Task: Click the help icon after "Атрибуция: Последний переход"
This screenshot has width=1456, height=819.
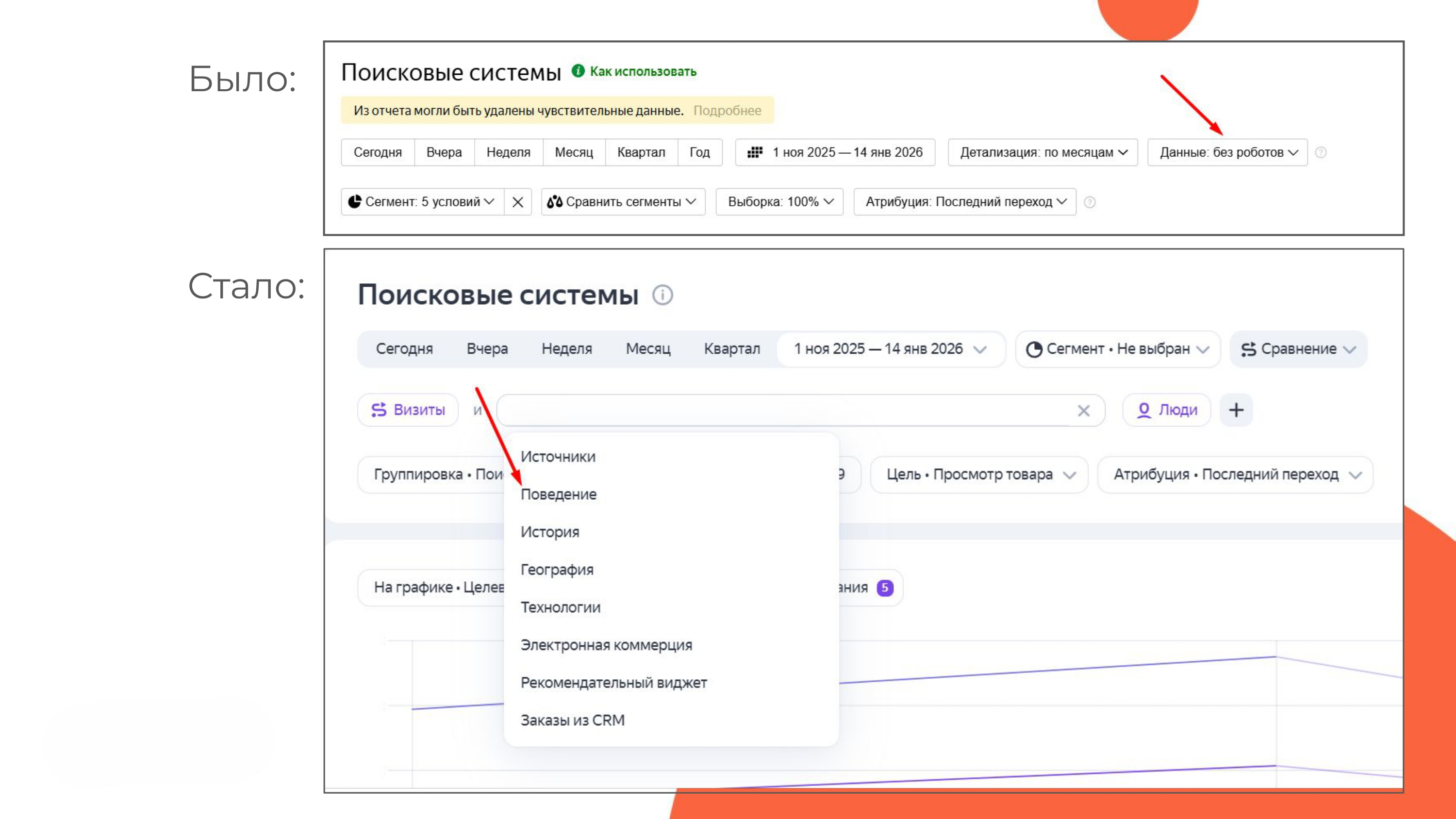Action: tap(1090, 202)
